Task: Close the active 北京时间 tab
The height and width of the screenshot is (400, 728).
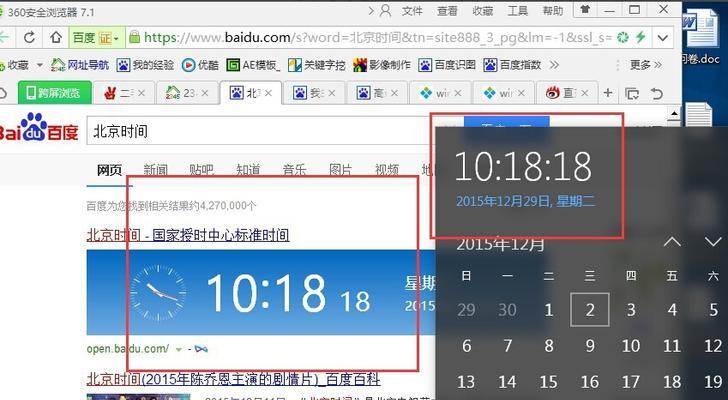Action: coord(268,93)
